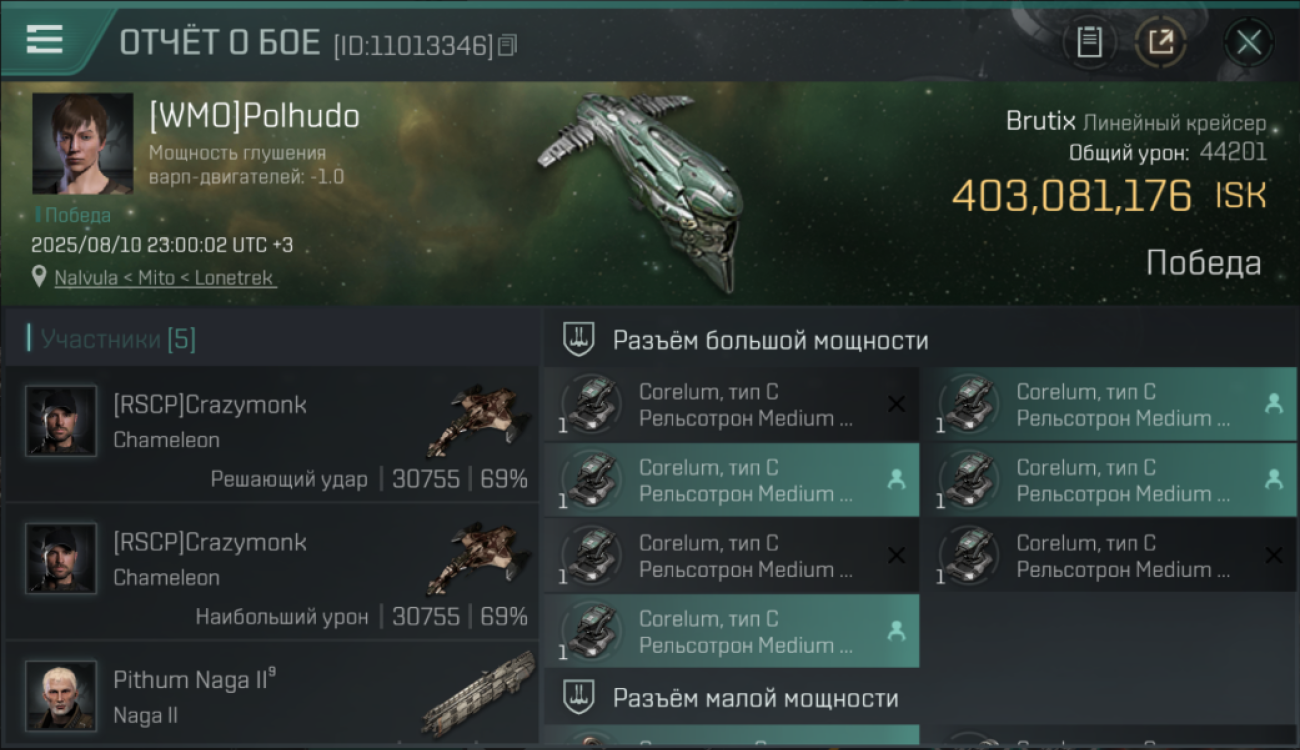The width and height of the screenshot is (1300, 750).
Task: View Polhudo pilot portrait
Action: coord(82,143)
